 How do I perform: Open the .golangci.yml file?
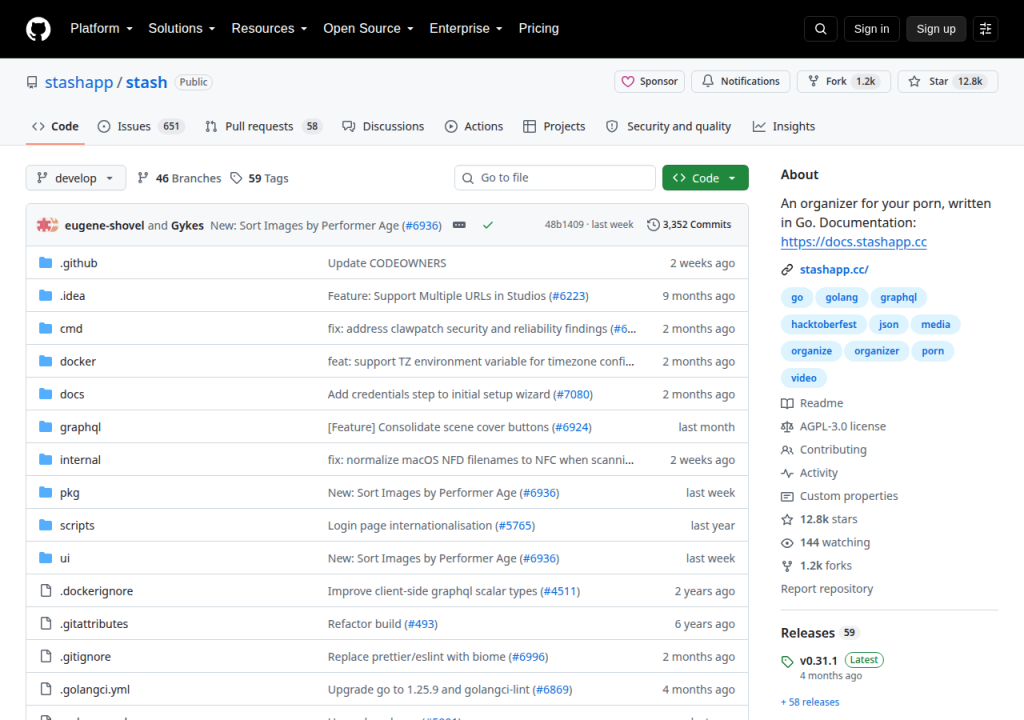(x=95, y=689)
